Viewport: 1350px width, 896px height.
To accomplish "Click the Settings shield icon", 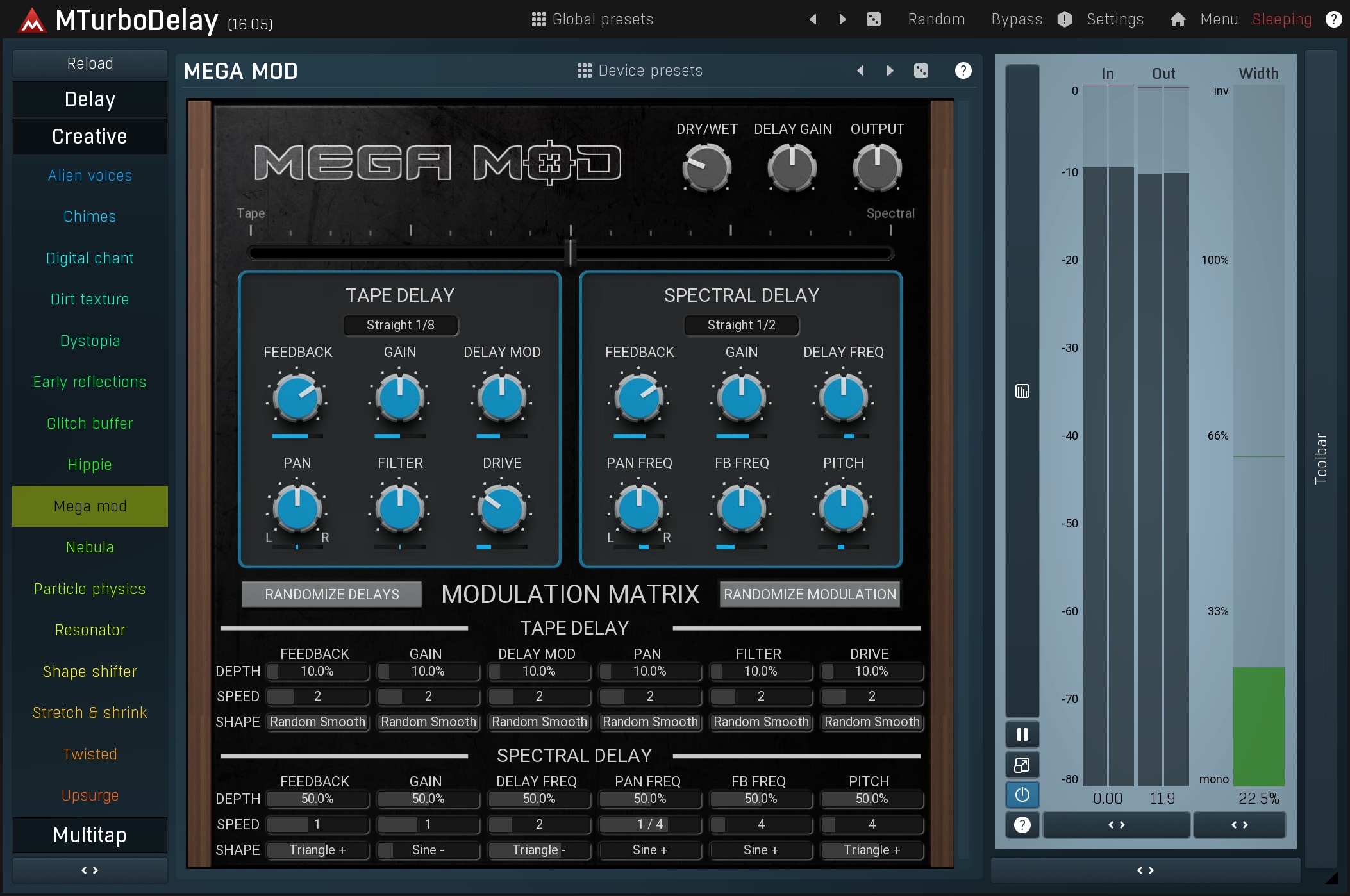I will click(x=1065, y=19).
